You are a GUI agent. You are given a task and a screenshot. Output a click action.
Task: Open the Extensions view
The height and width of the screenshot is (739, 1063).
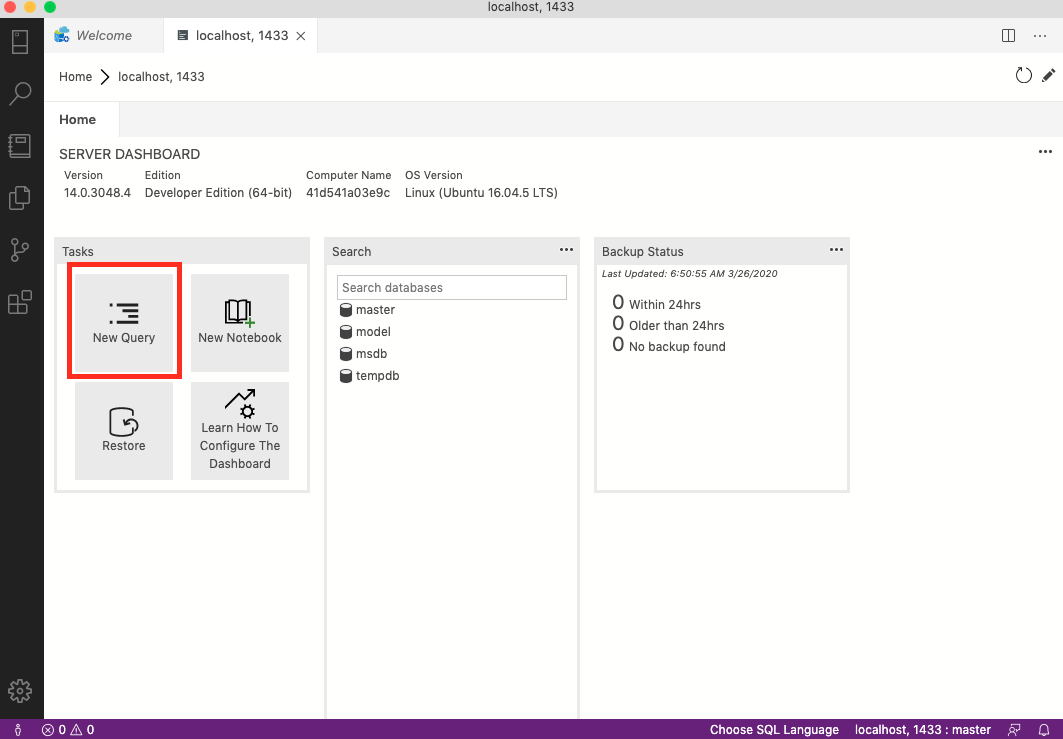(21, 301)
